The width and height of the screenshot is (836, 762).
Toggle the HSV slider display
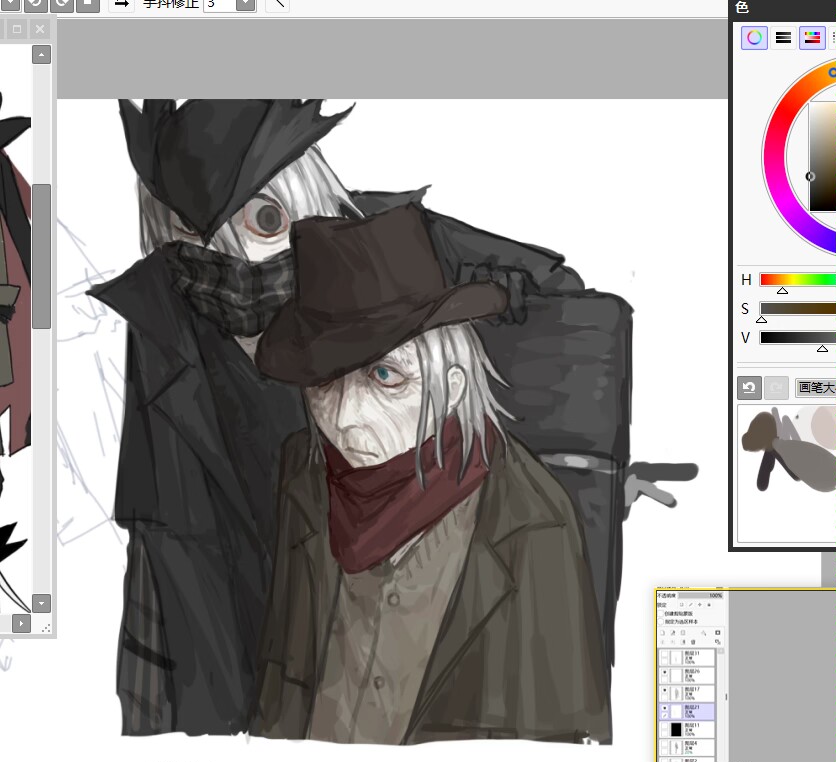(x=812, y=38)
